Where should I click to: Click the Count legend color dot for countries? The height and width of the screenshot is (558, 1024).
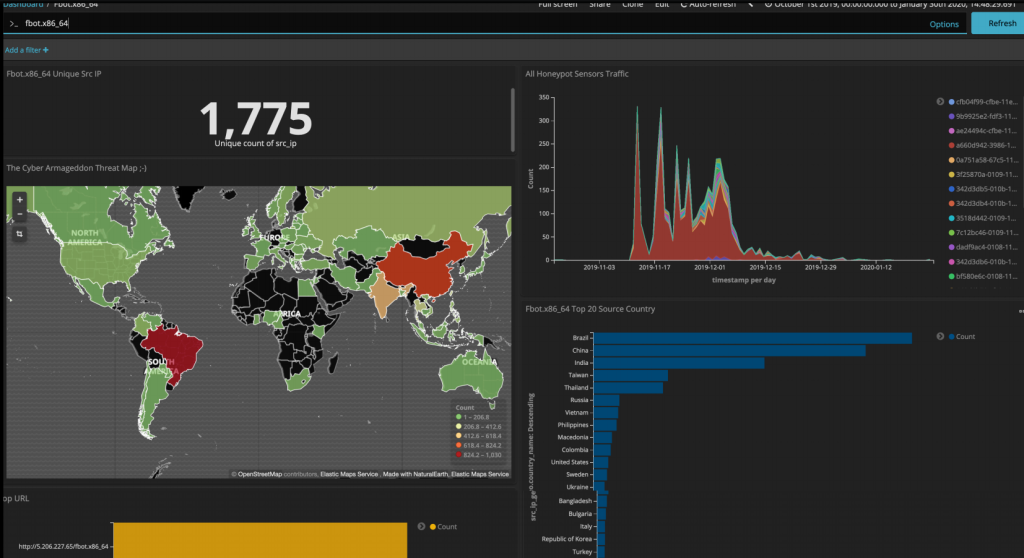pyautogui.click(x=952, y=337)
